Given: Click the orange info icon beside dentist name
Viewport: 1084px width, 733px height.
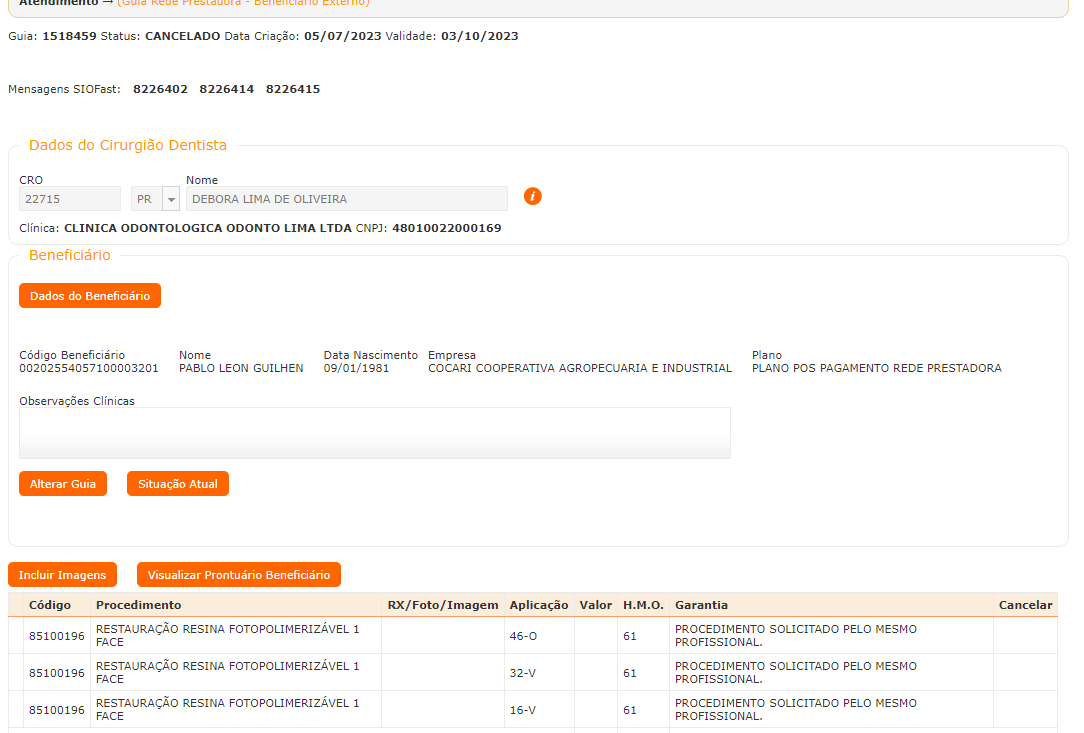Looking at the screenshot, I should click(x=532, y=196).
